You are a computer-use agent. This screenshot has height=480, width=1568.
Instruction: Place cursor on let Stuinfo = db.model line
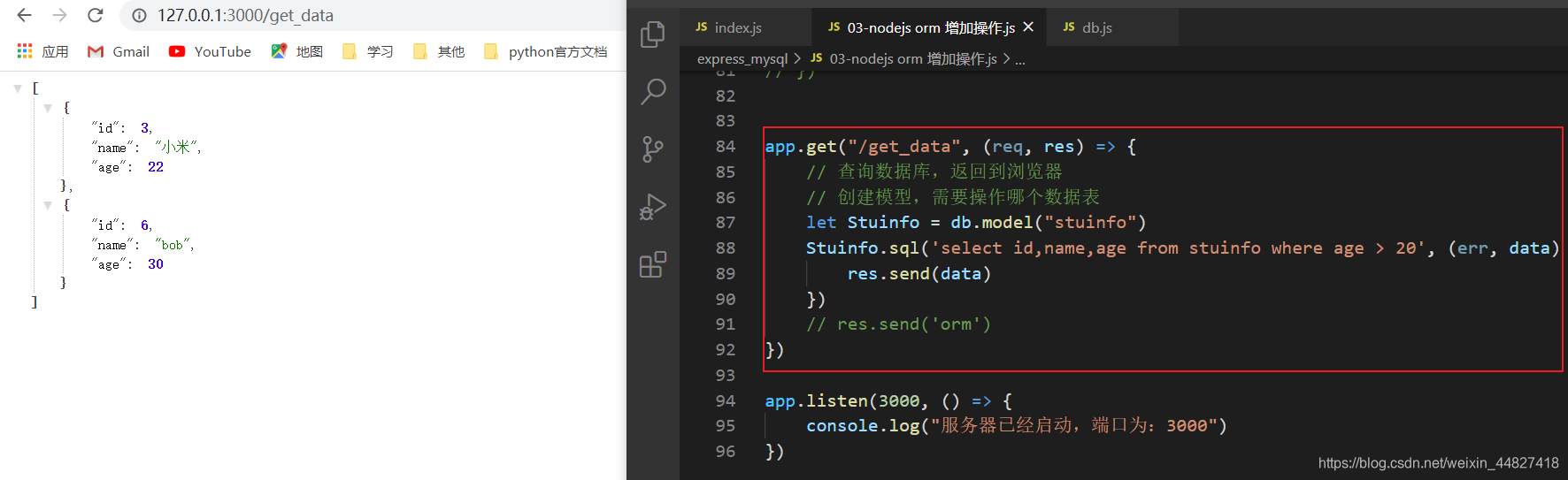(x=976, y=222)
